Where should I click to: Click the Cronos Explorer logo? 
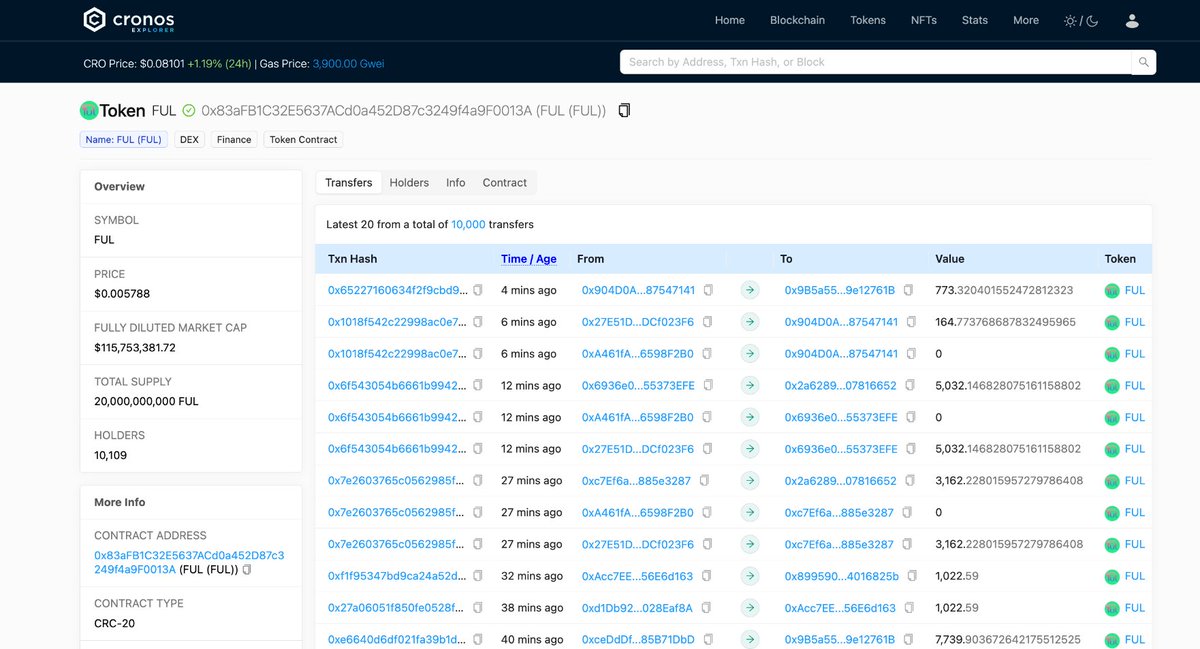pyautogui.click(x=128, y=20)
